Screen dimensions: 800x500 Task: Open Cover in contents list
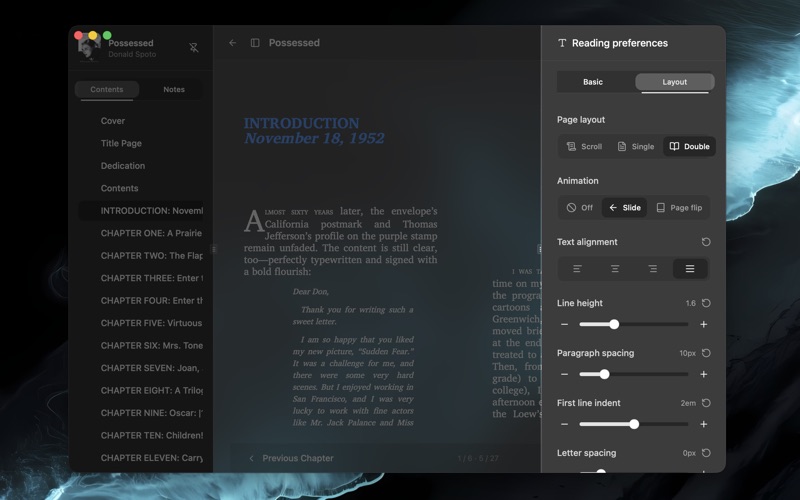[141, 121]
